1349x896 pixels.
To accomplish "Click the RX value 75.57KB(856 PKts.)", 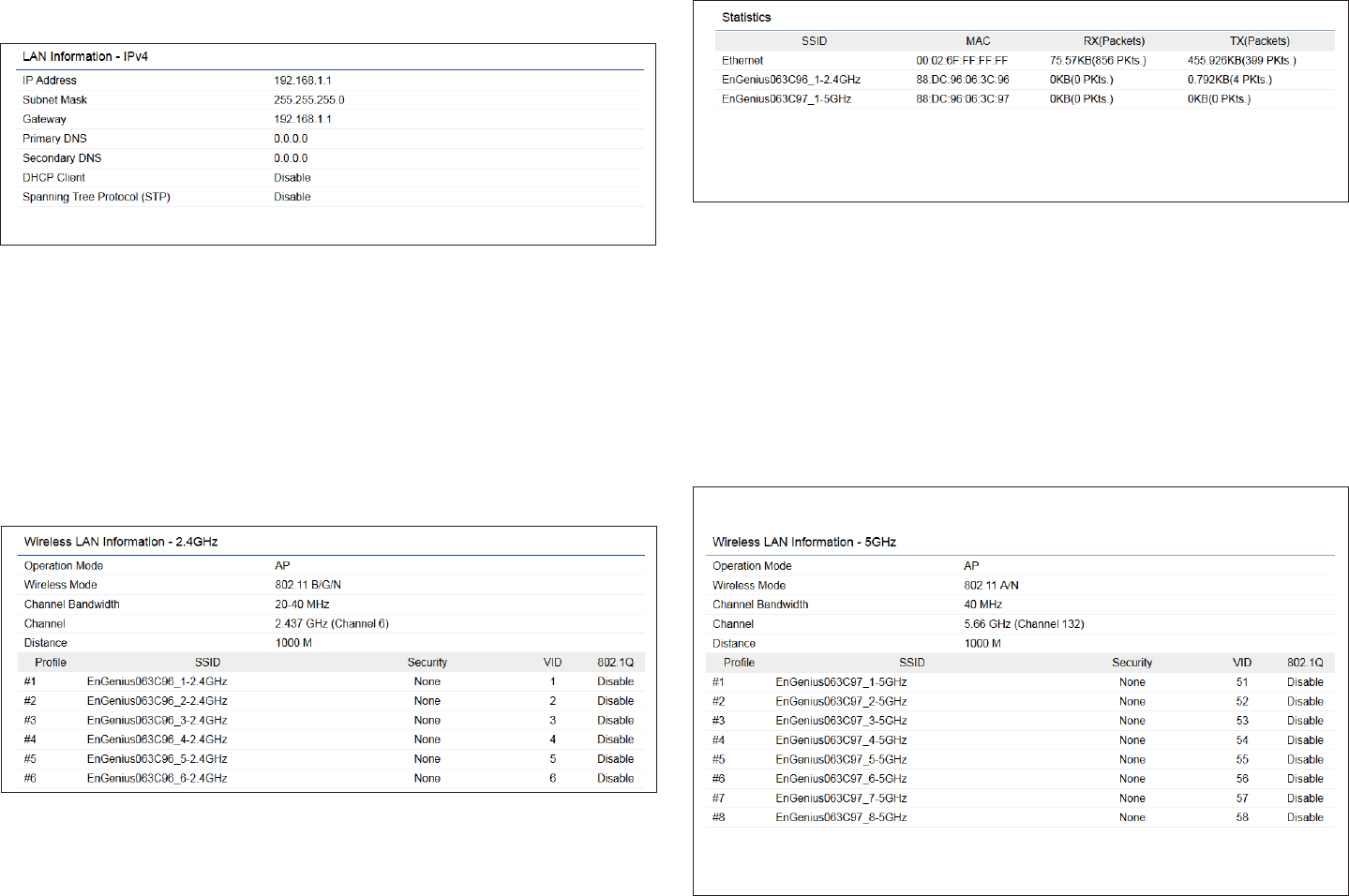I will (1098, 61).
